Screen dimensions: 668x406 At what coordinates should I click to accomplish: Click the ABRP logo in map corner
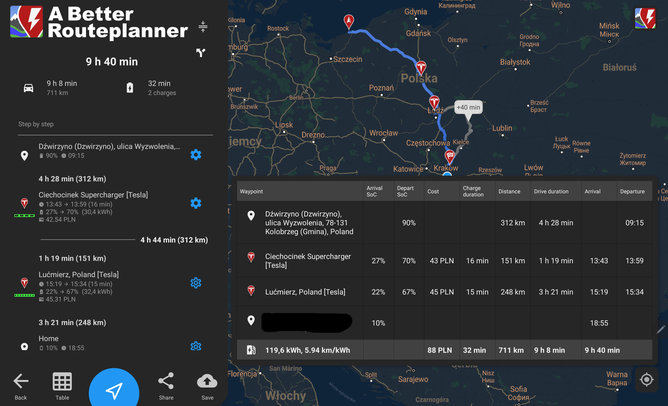click(x=646, y=21)
